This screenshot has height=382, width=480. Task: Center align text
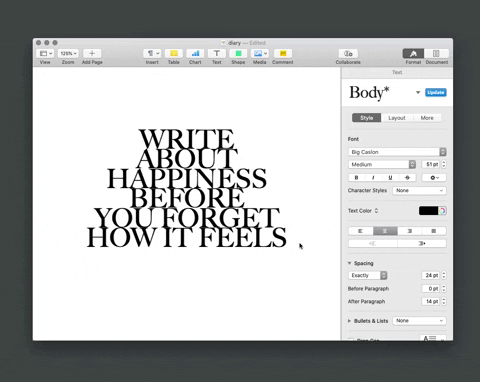(385, 231)
